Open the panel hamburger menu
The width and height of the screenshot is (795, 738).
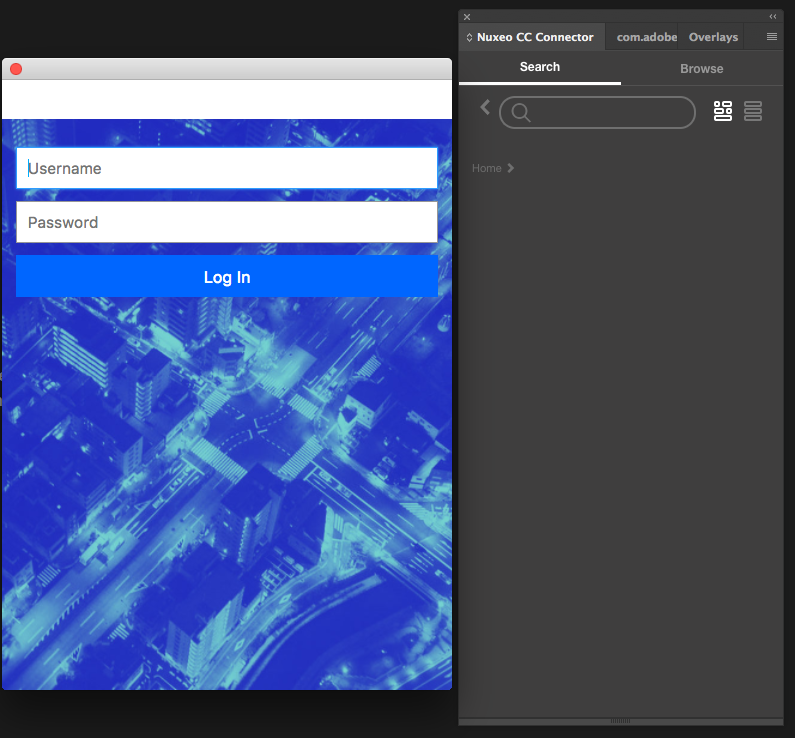[x=772, y=36]
